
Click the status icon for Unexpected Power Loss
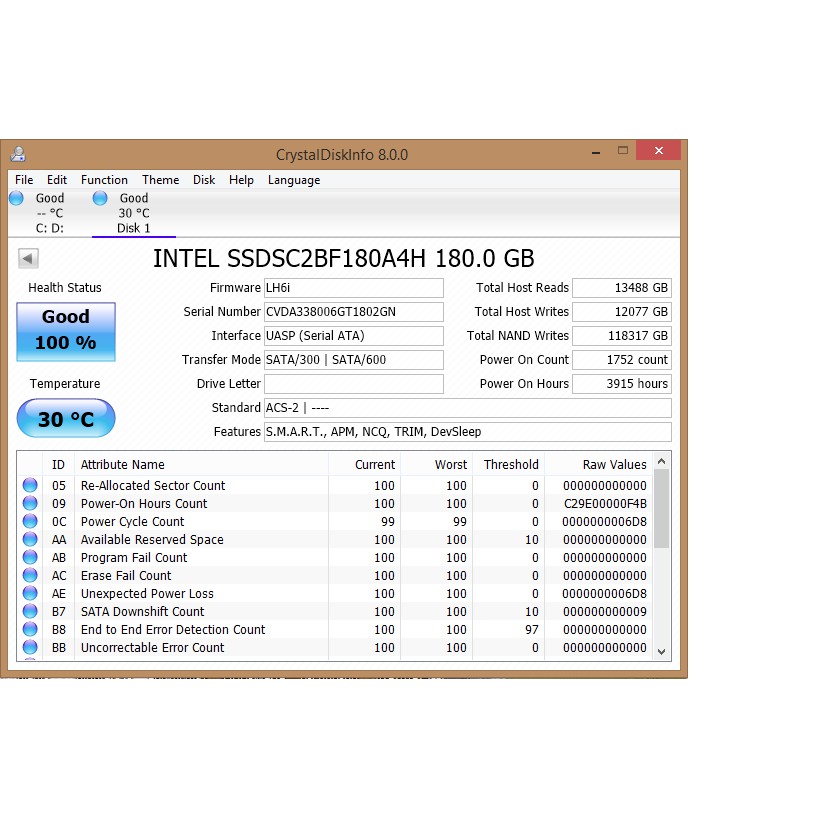[x=30, y=593]
